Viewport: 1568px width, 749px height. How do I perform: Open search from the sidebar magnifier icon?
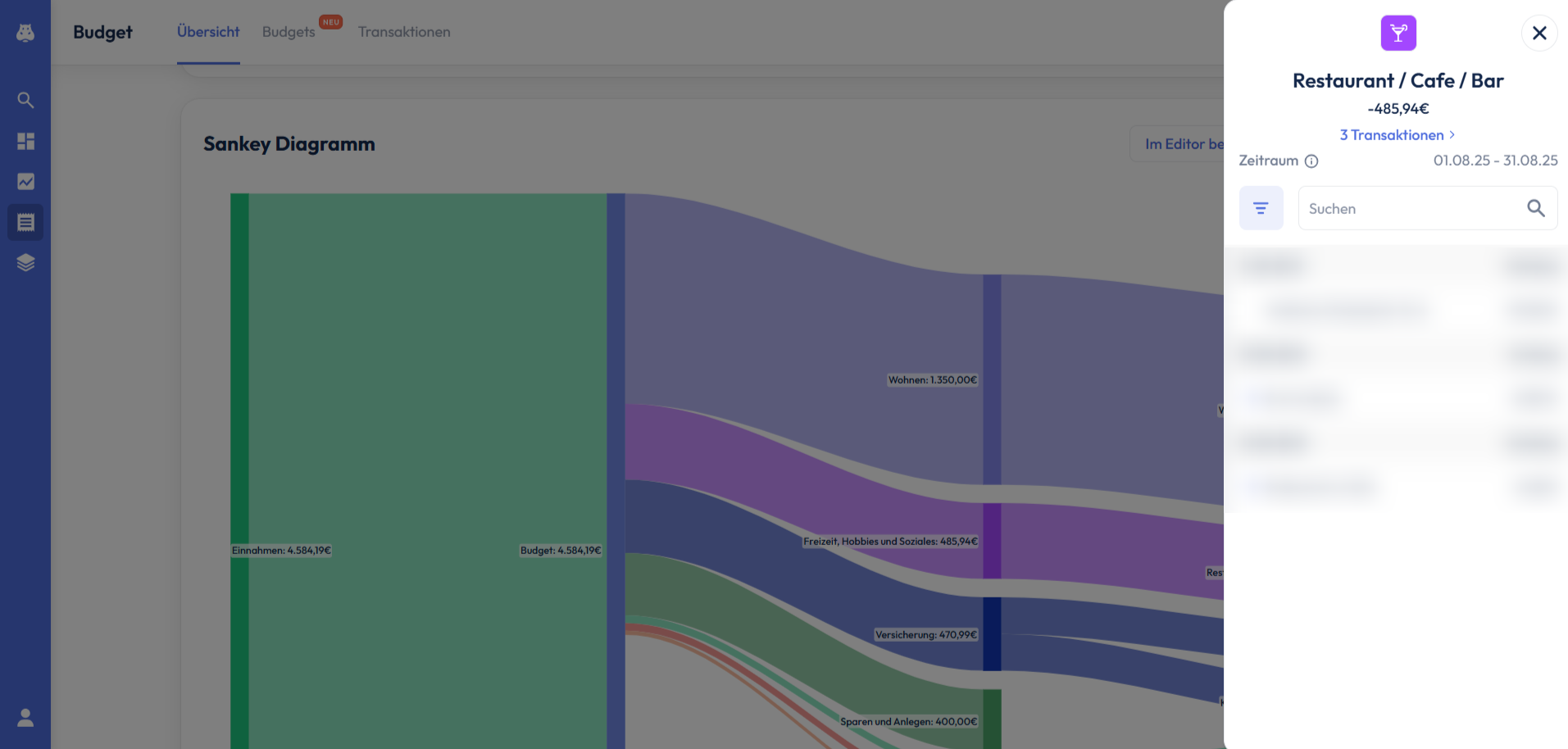point(25,100)
